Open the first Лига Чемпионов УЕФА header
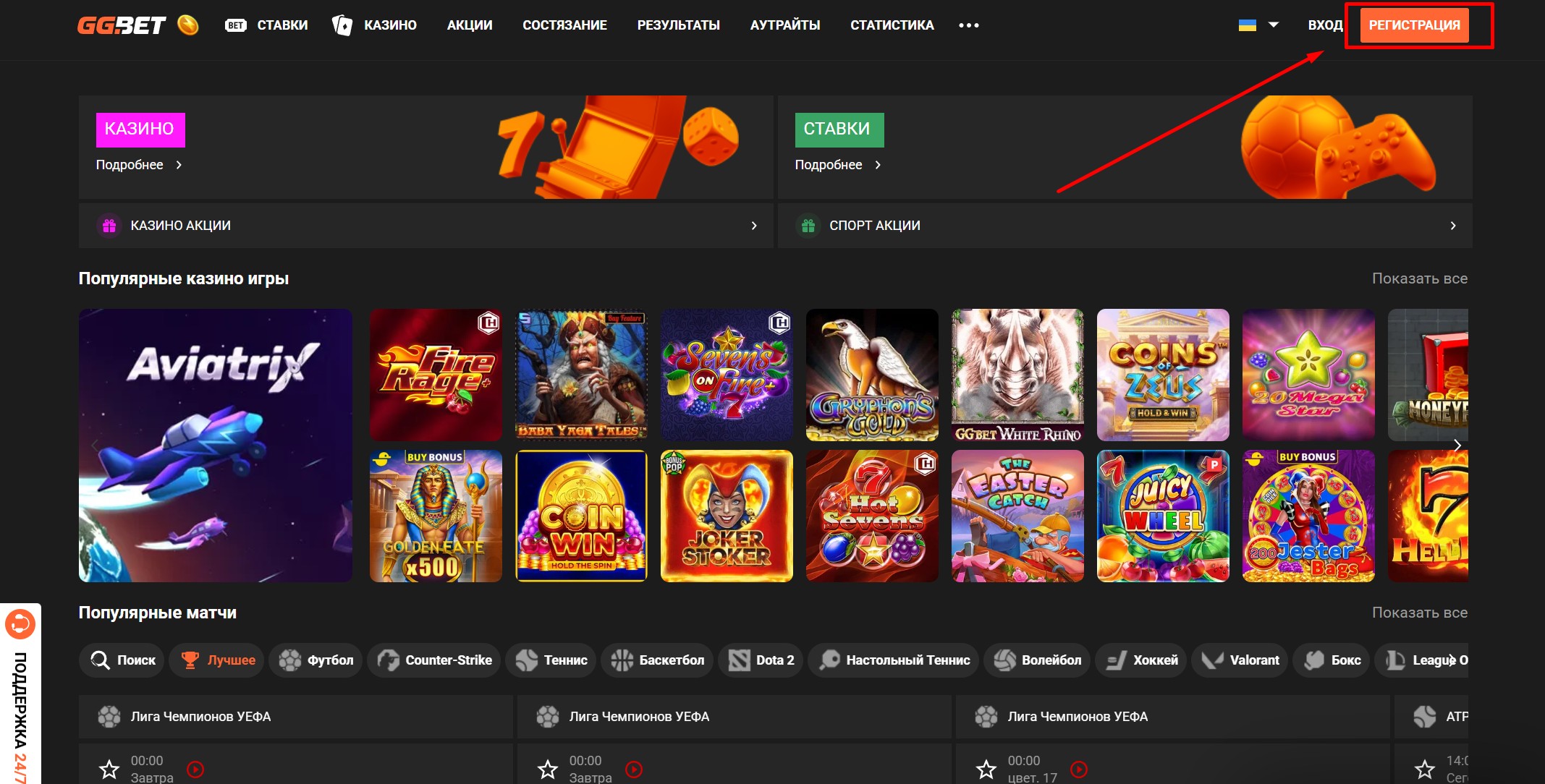 pos(296,717)
